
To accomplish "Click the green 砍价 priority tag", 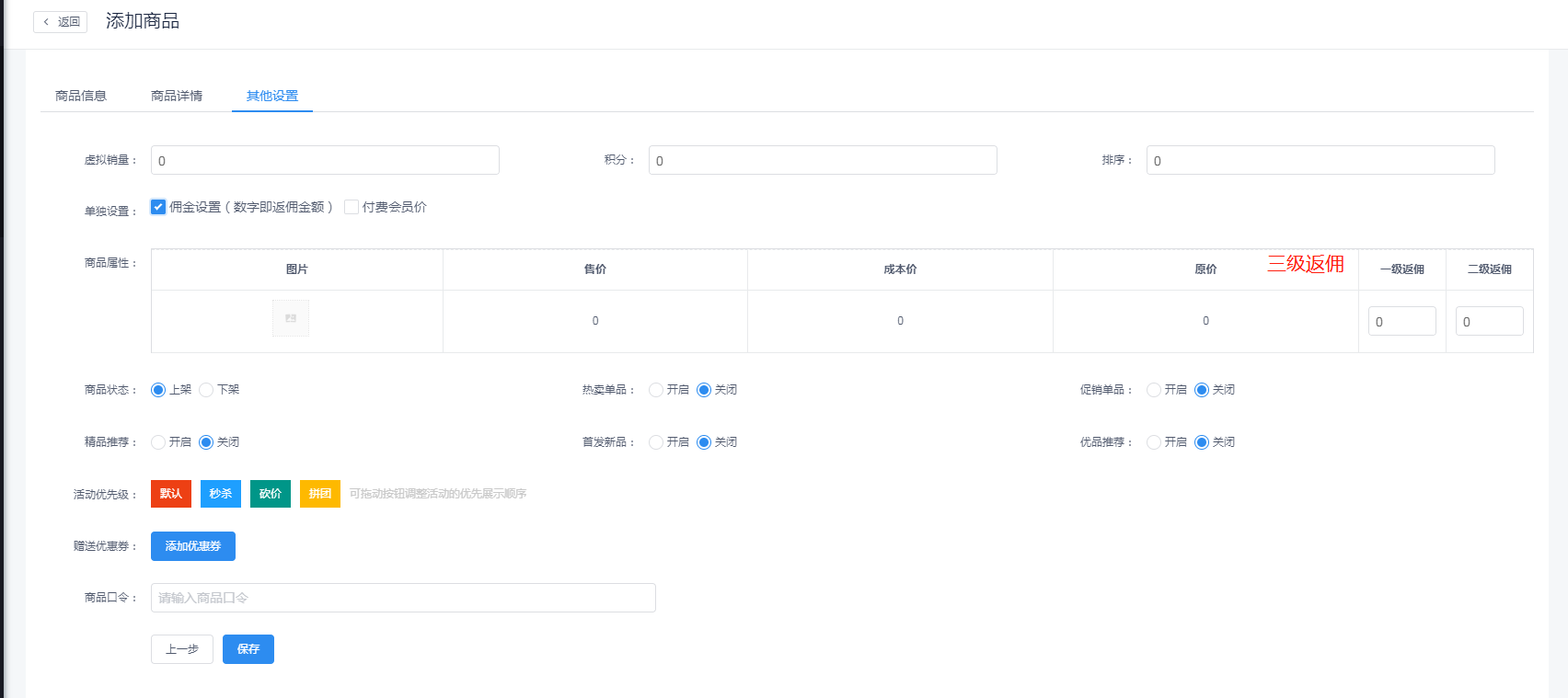I will pyautogui.click(x=271, y=494).
